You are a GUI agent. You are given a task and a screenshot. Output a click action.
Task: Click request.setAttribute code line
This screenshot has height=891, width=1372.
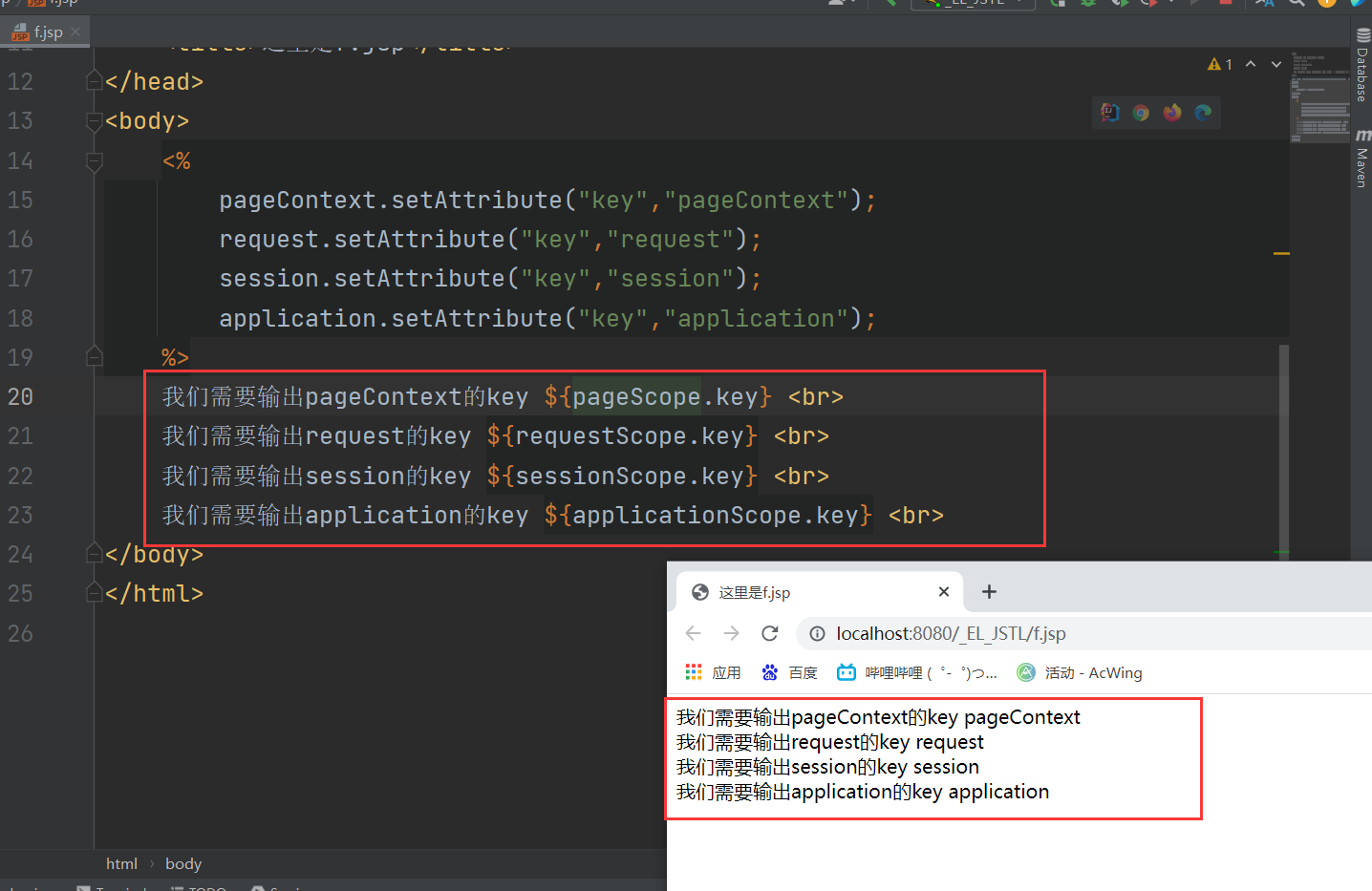pyautogui.click(x=490, y=239)
